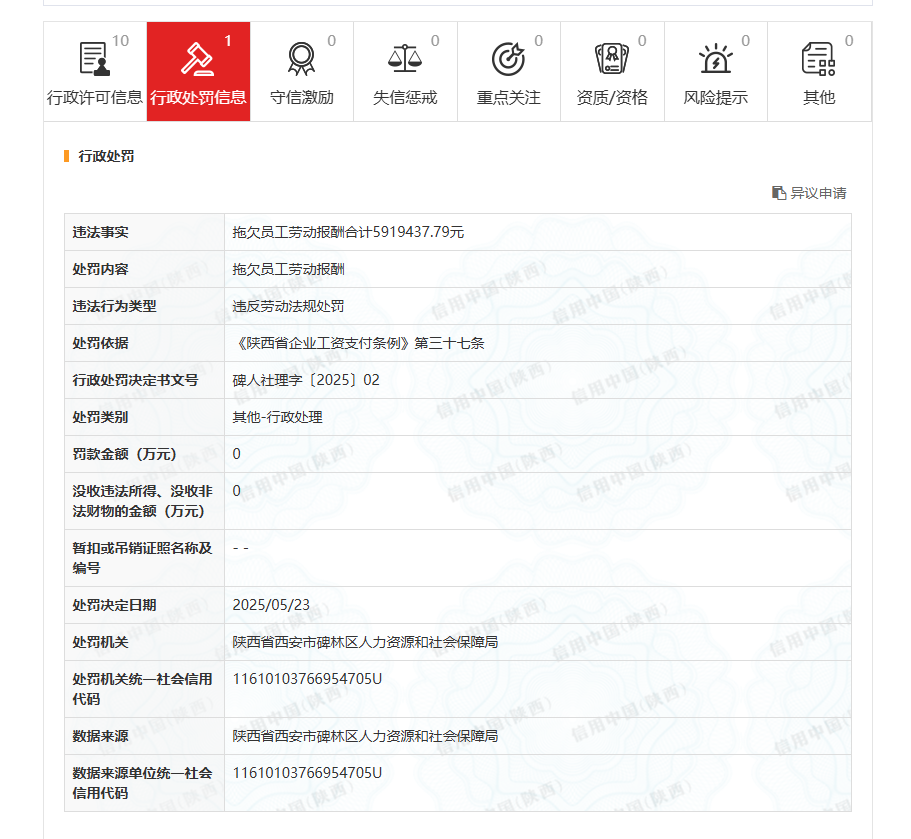The height and width of the screenshot is (839, 911).
Task: Click the 行政处罚 section heading
Action: 106,156
